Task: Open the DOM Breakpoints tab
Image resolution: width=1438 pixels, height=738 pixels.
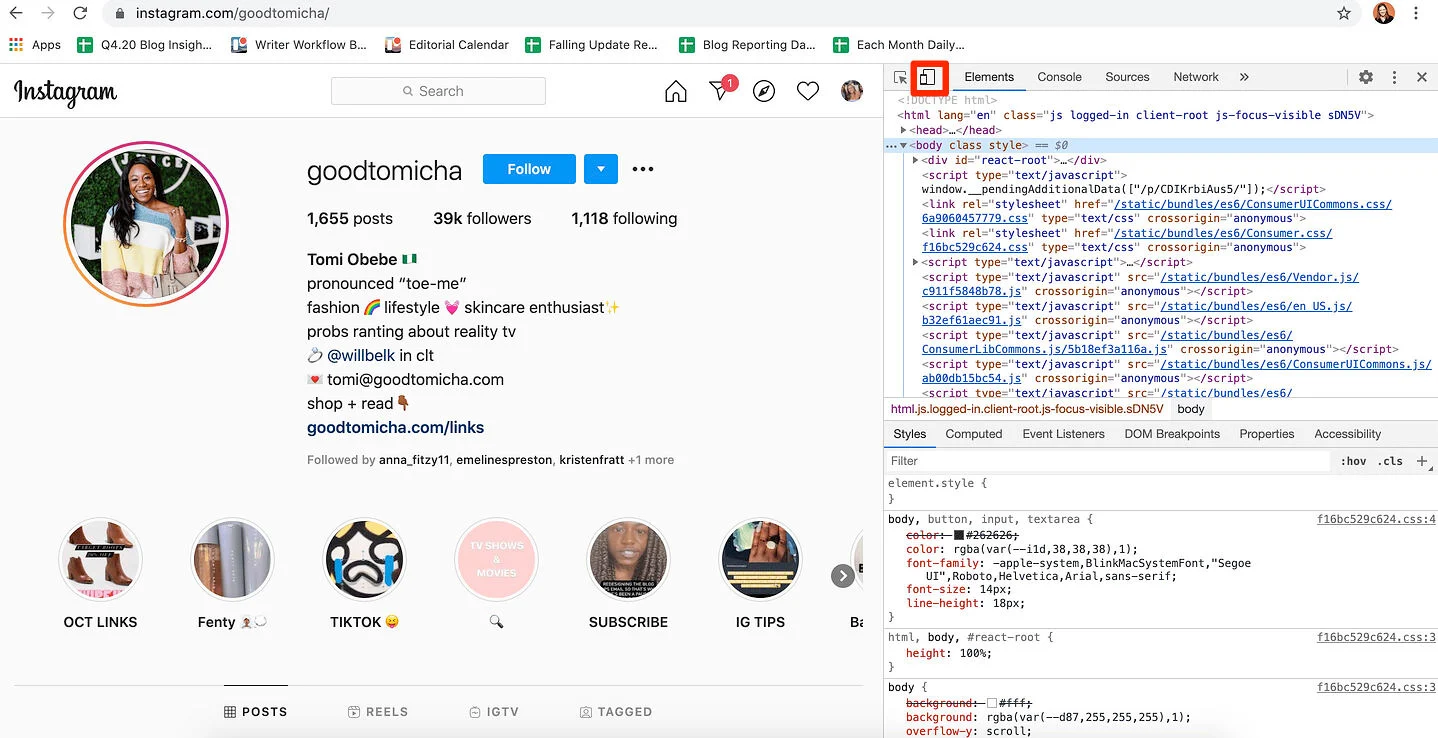Action: click(x=1172, y=434)
